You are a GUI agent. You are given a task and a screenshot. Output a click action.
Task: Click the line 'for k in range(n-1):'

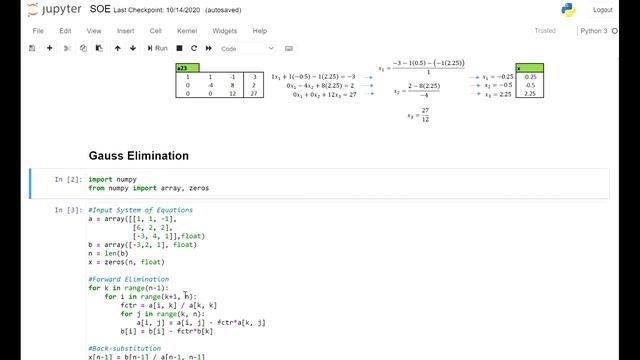[129, 288]
